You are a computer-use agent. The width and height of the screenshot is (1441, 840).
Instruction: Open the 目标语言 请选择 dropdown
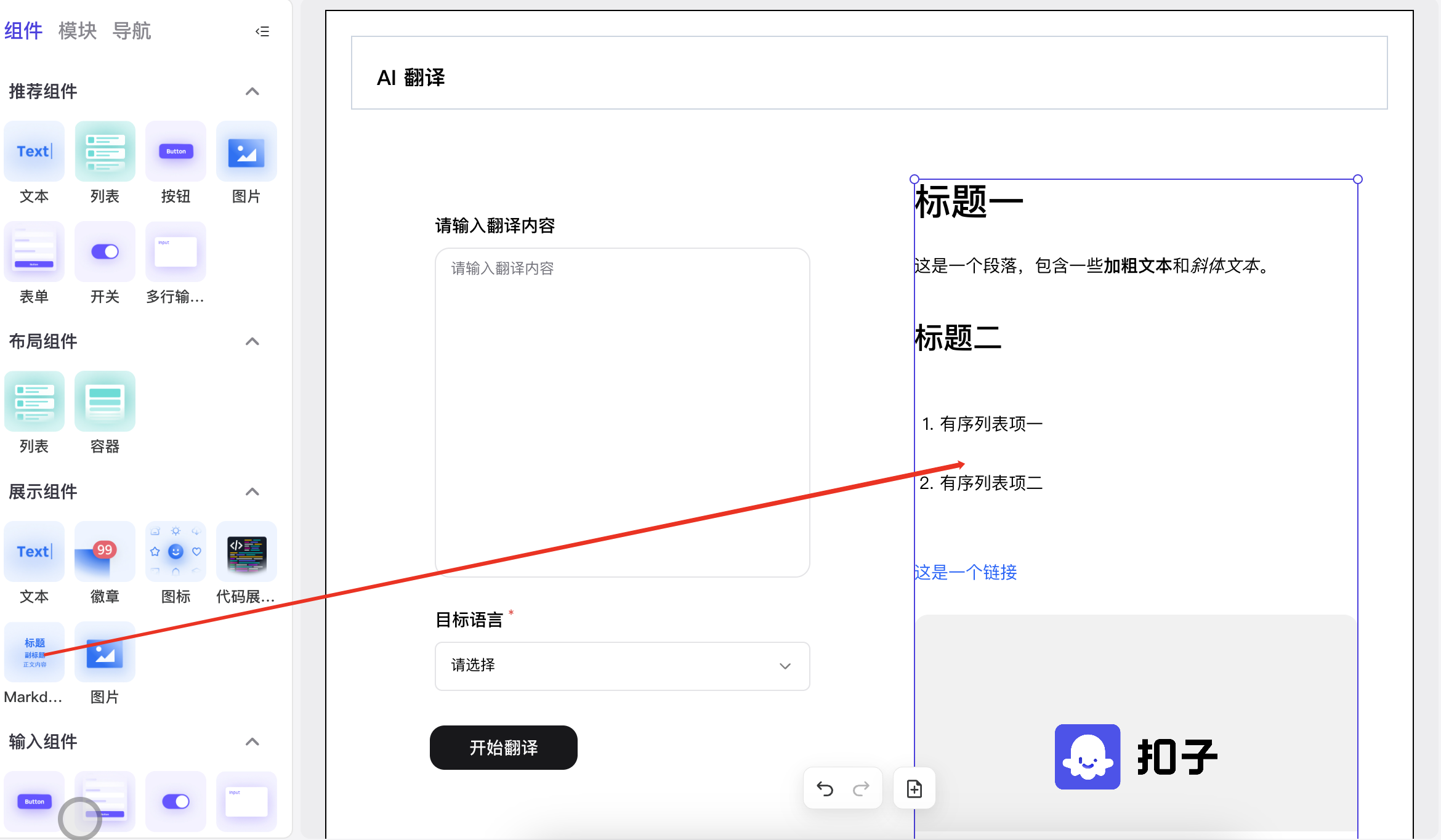(622, 666)
